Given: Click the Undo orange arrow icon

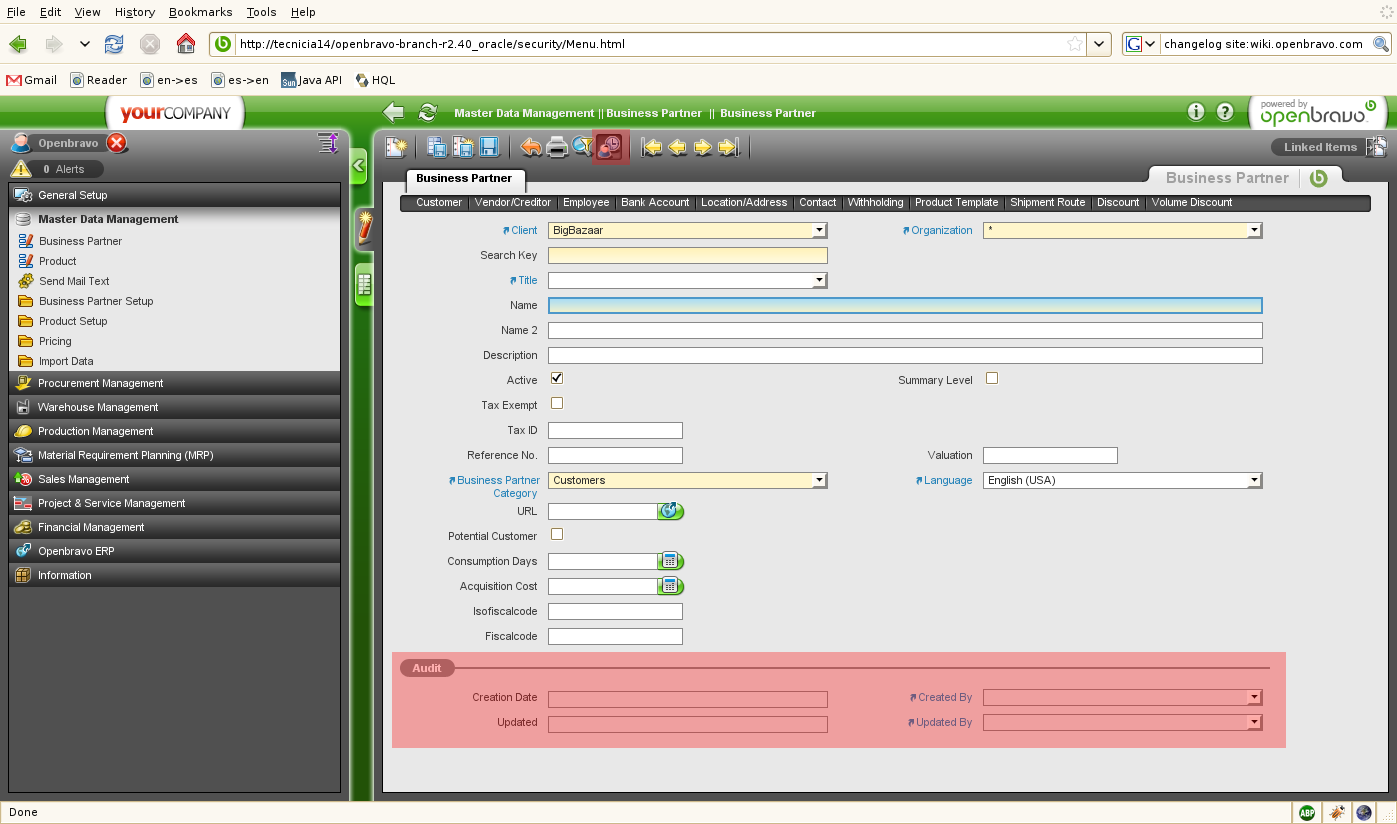Looking at the screenshot, I should point(531,147).
